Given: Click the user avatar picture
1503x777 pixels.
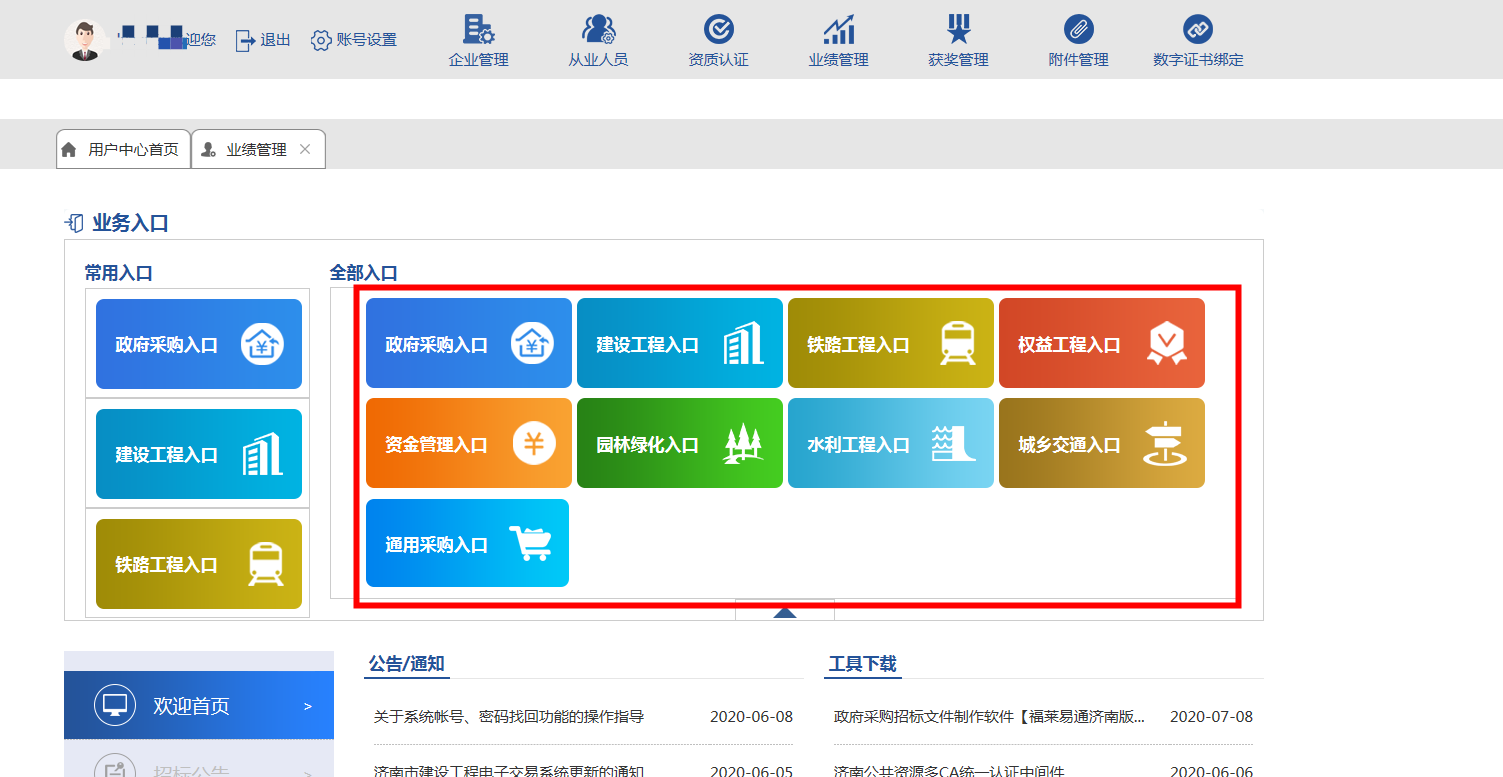Looking at the screenshot, I should tap(85, 40).
